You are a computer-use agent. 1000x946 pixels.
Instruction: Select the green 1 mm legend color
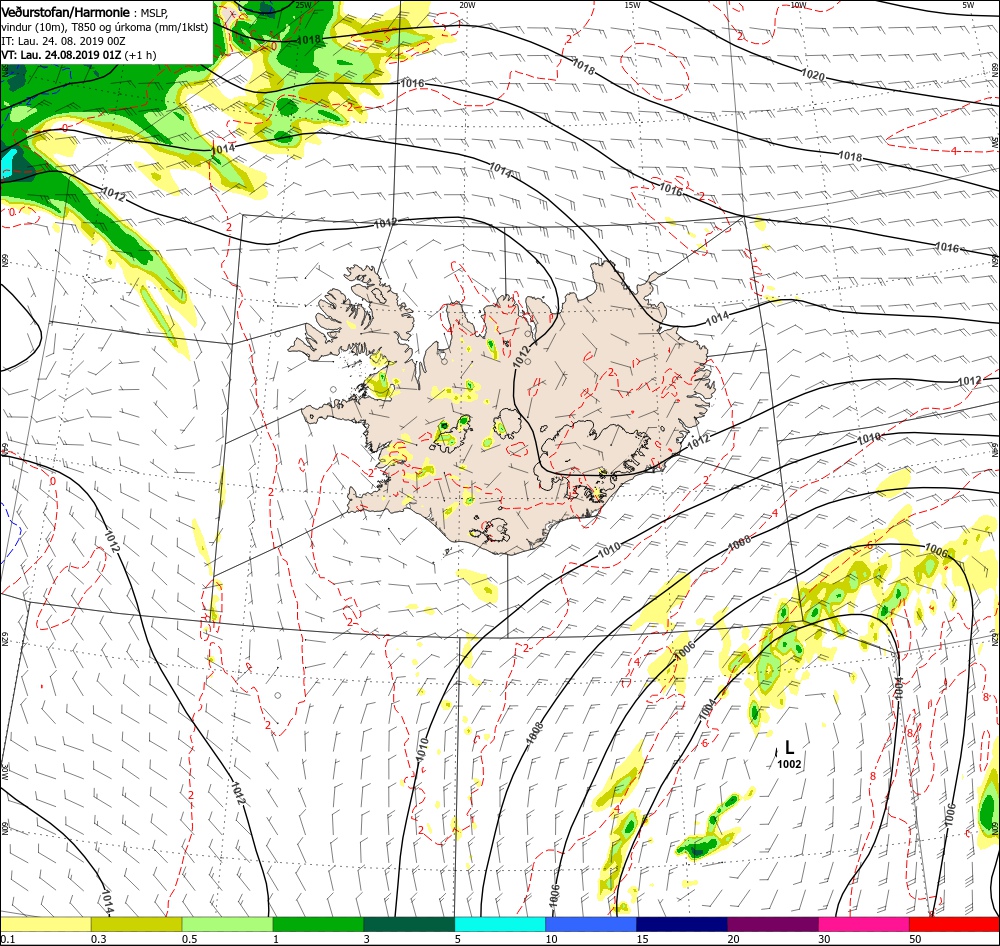coord(318,924)
